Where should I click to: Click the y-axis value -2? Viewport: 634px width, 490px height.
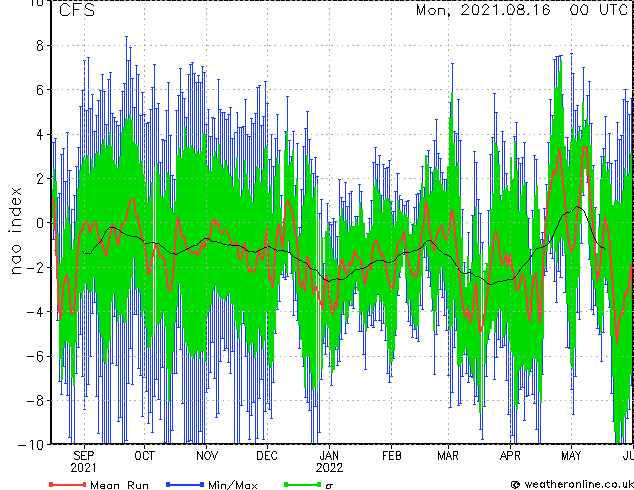(x=35, y=267)
